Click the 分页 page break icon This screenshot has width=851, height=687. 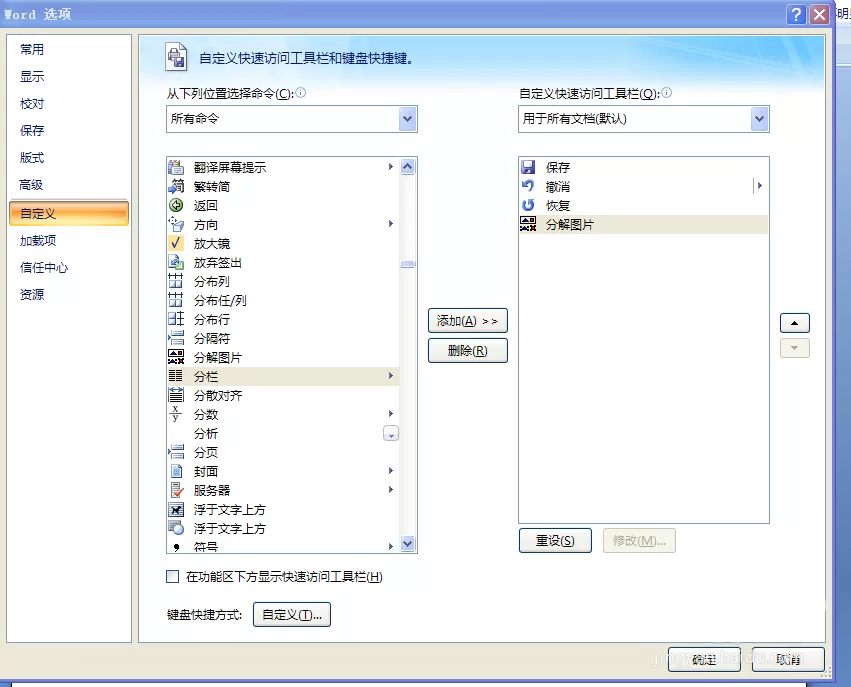point(176,452)
